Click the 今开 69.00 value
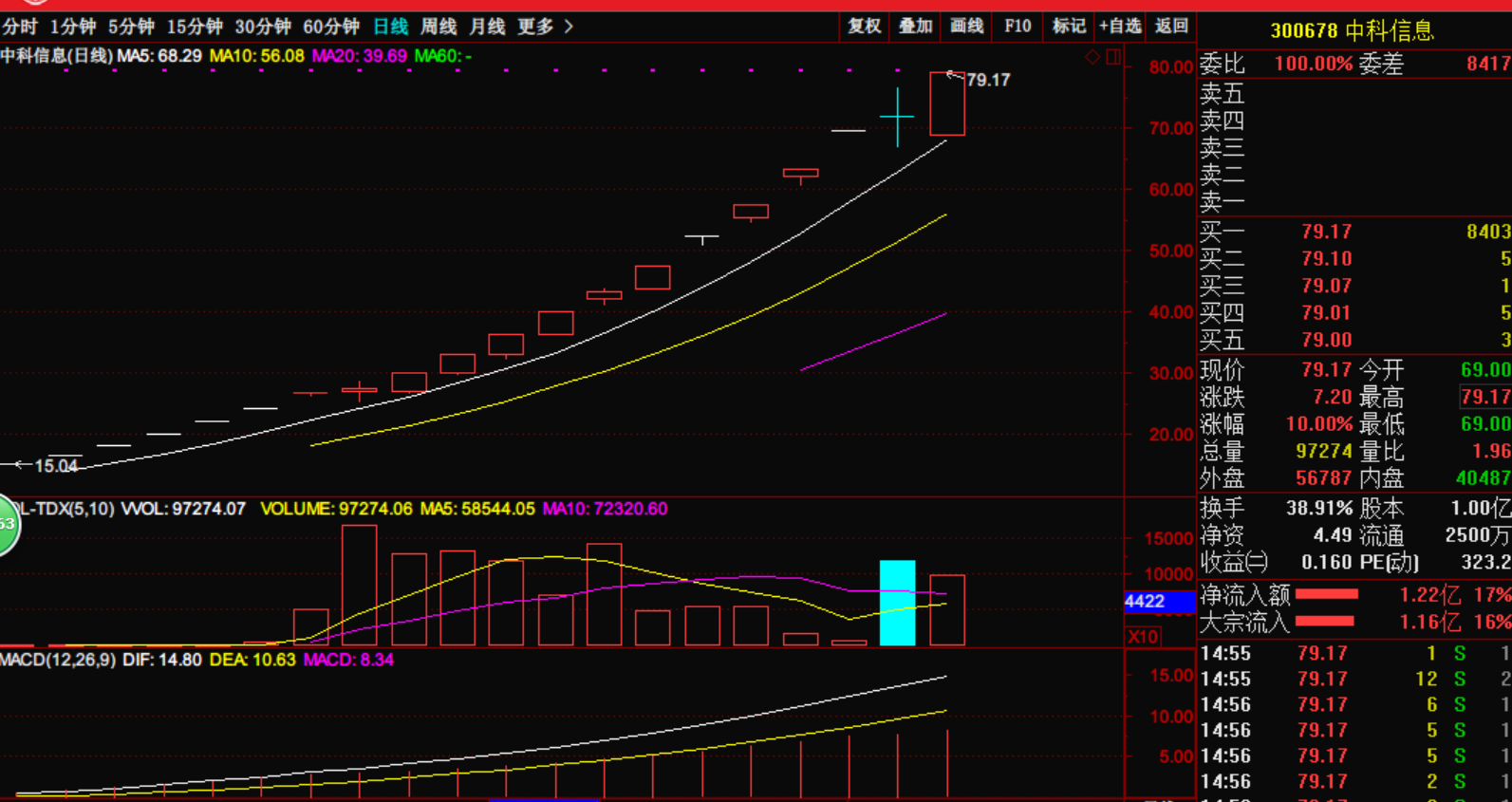Screen dimensions: 1512x802 [1485, 369]
